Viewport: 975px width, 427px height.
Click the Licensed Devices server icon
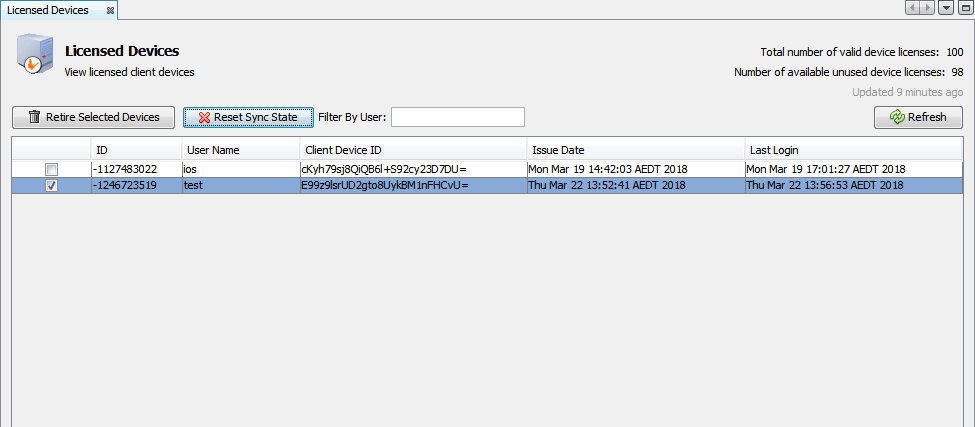pos(34,56)
